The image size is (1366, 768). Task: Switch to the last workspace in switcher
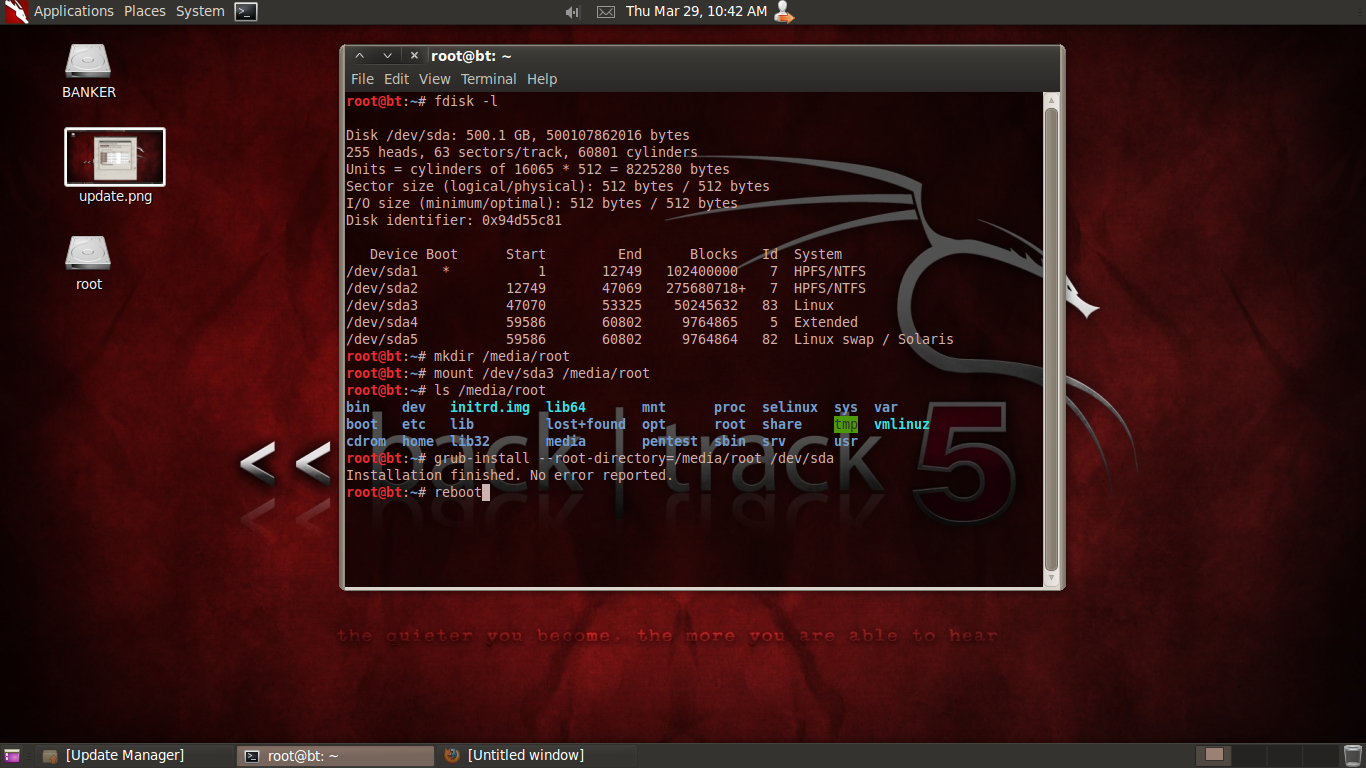(1321, 755)
